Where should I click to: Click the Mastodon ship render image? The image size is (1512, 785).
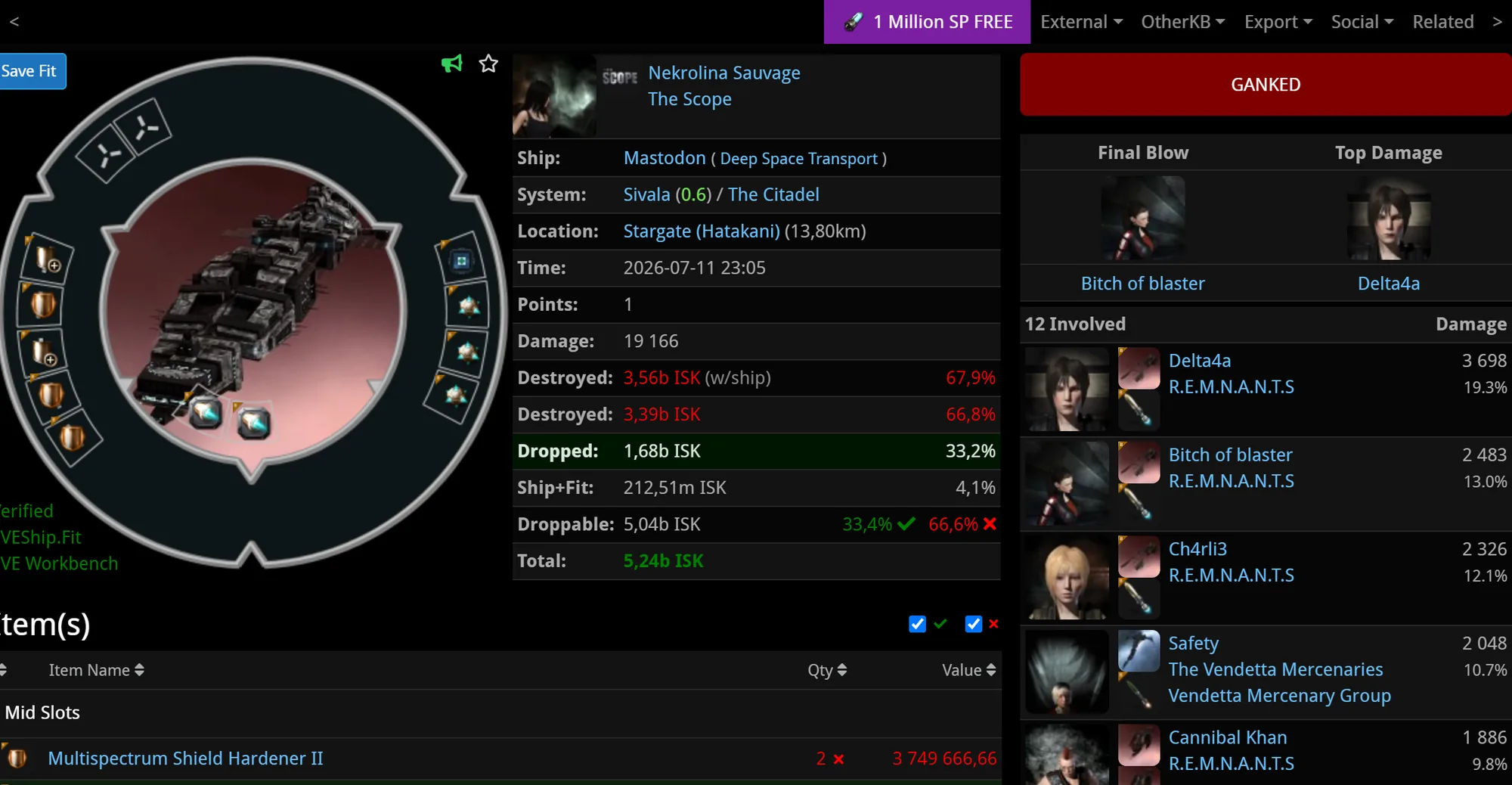[x=253, y=310]
